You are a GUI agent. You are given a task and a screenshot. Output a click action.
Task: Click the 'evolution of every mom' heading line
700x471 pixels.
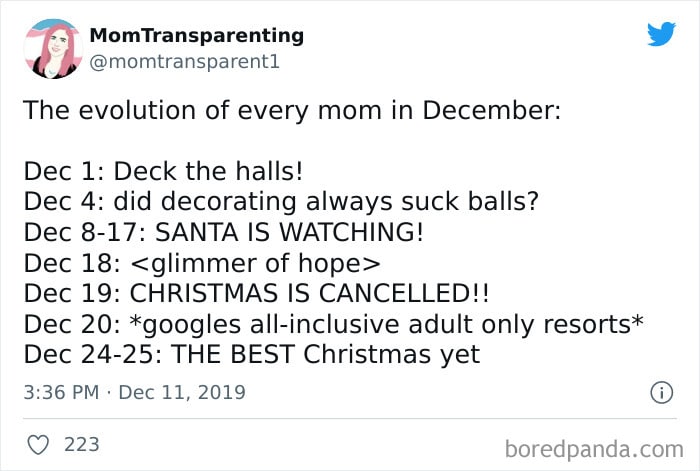tap(292, 110)
